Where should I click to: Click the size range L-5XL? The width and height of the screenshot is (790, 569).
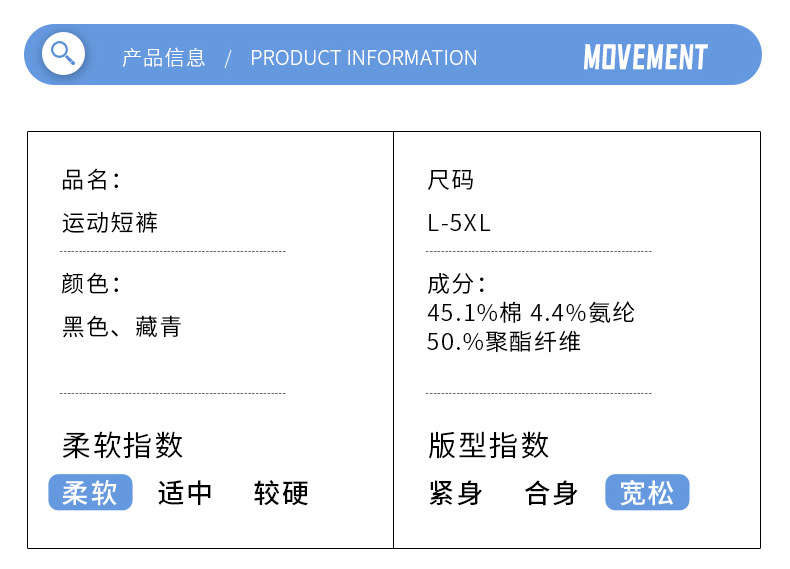459,222
